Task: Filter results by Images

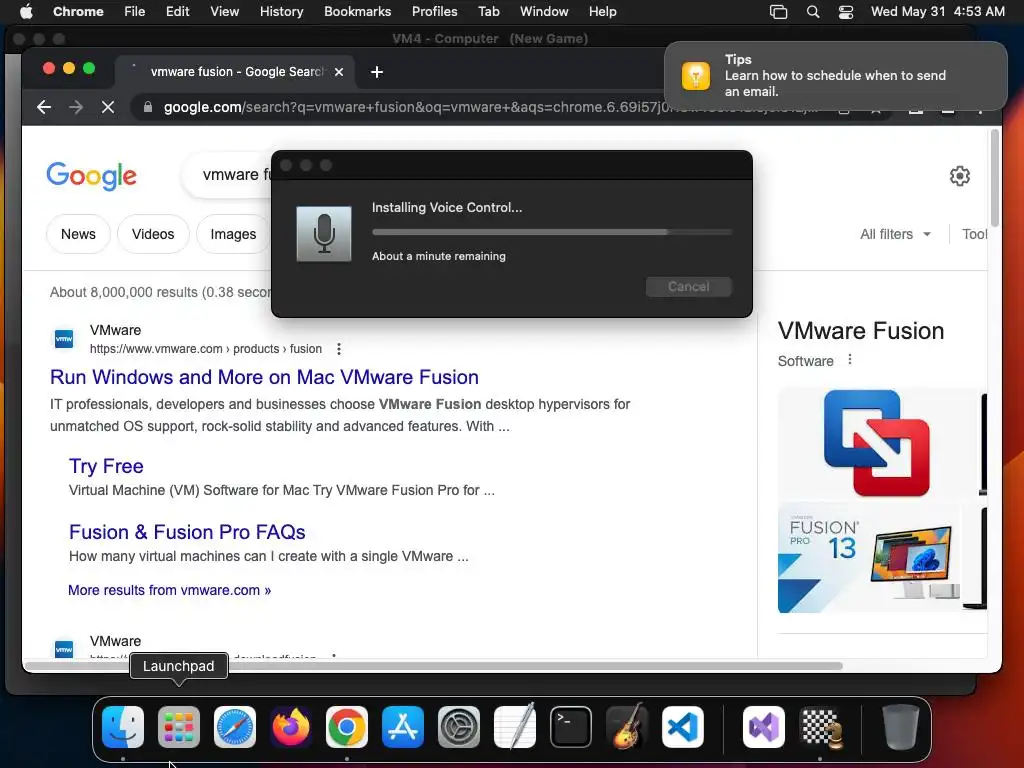Action: [233, 234]
